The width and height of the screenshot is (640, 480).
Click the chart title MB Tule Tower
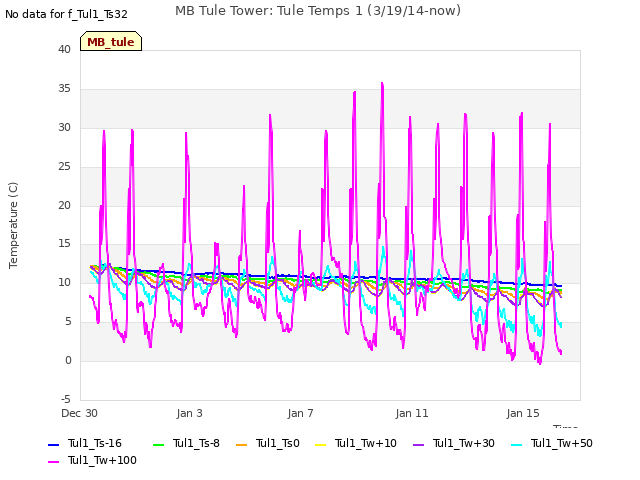click(x=318, y=11)
